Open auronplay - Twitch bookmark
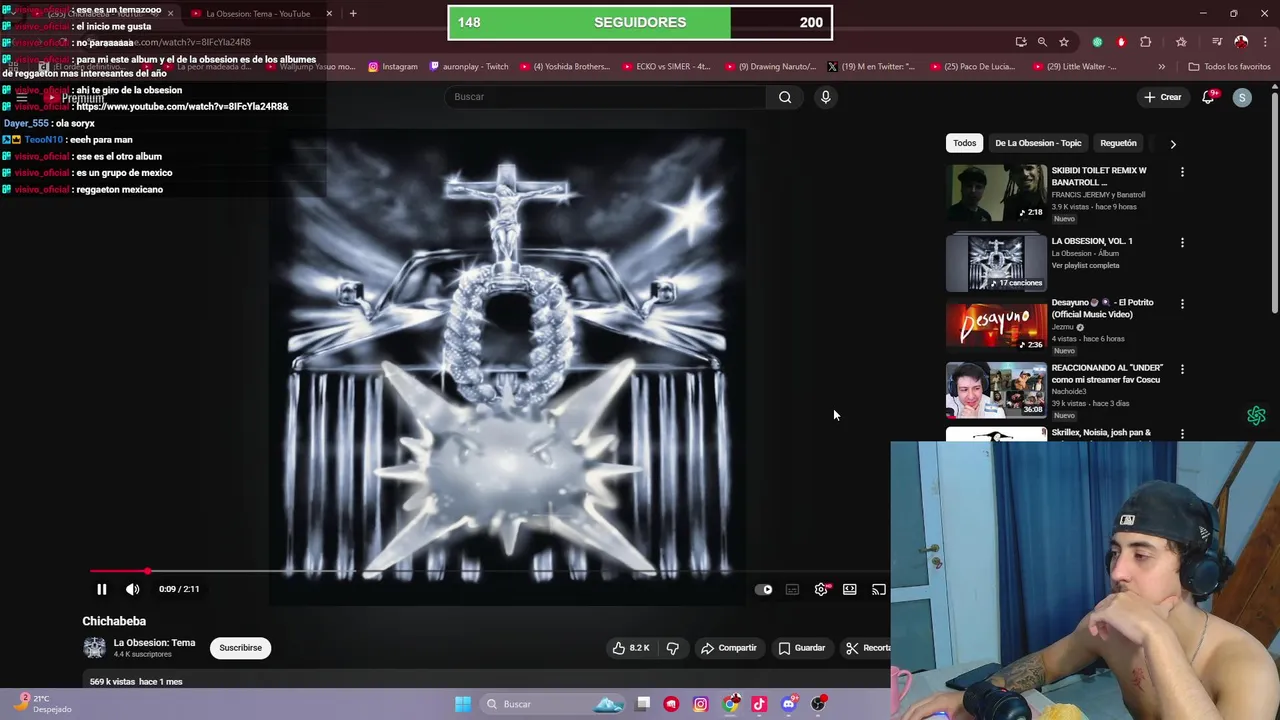The width and height of the screenshot is (1280, 720). pos(468,67)
